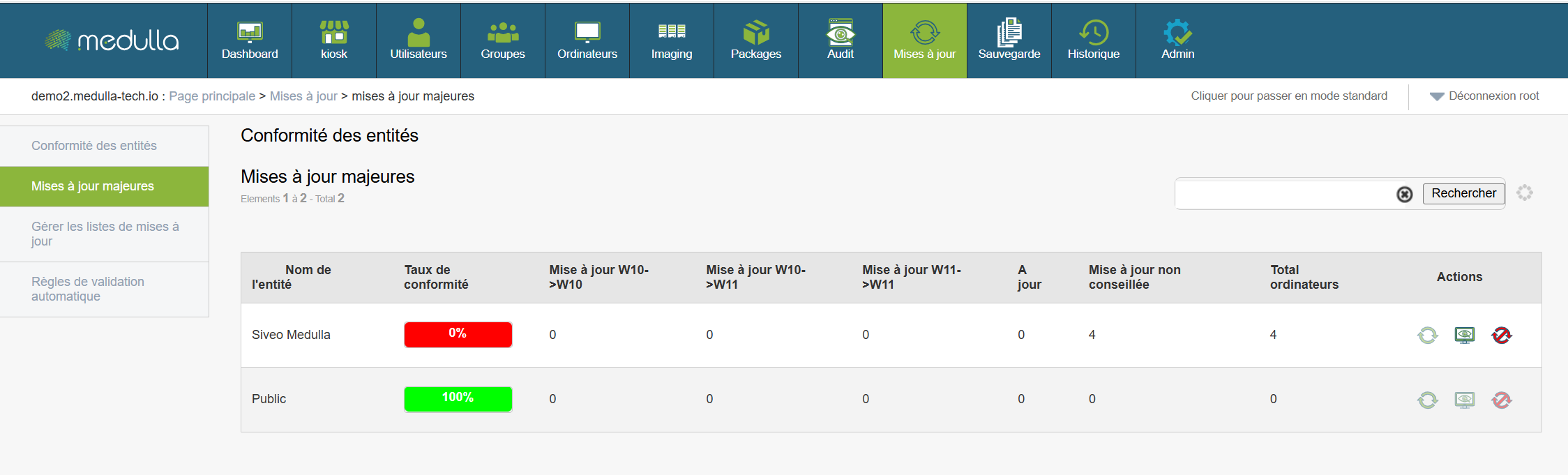The height and width of the screenshot is (475, 1568).
Task: Click red prohibited icon for Siveo Medulla
Action: point(1501,335)
